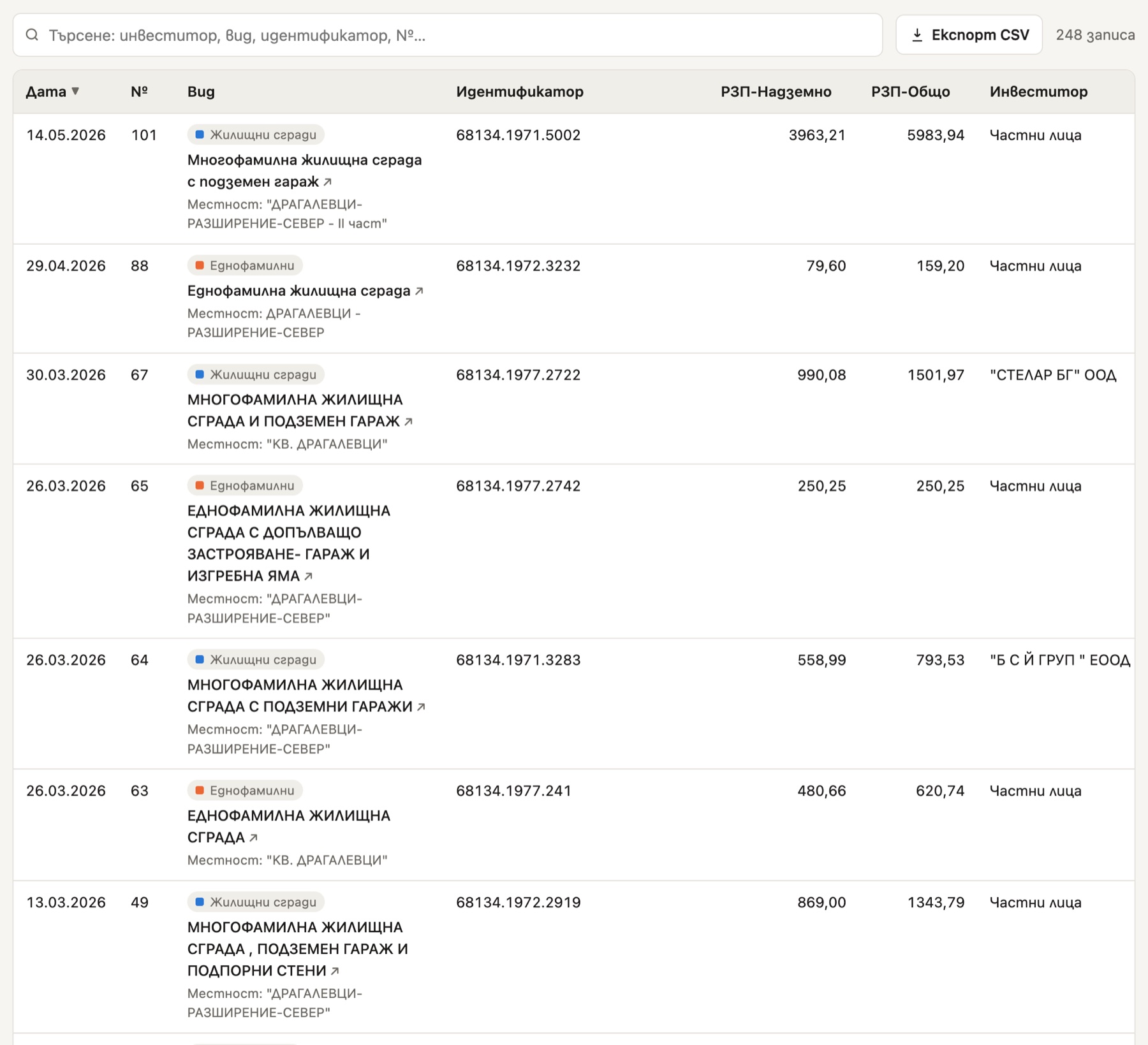Open link Многофамилна жилищна сграда с подземен гараж
The width and height of the screenshot is (1148, 1045).
[304, 171]
